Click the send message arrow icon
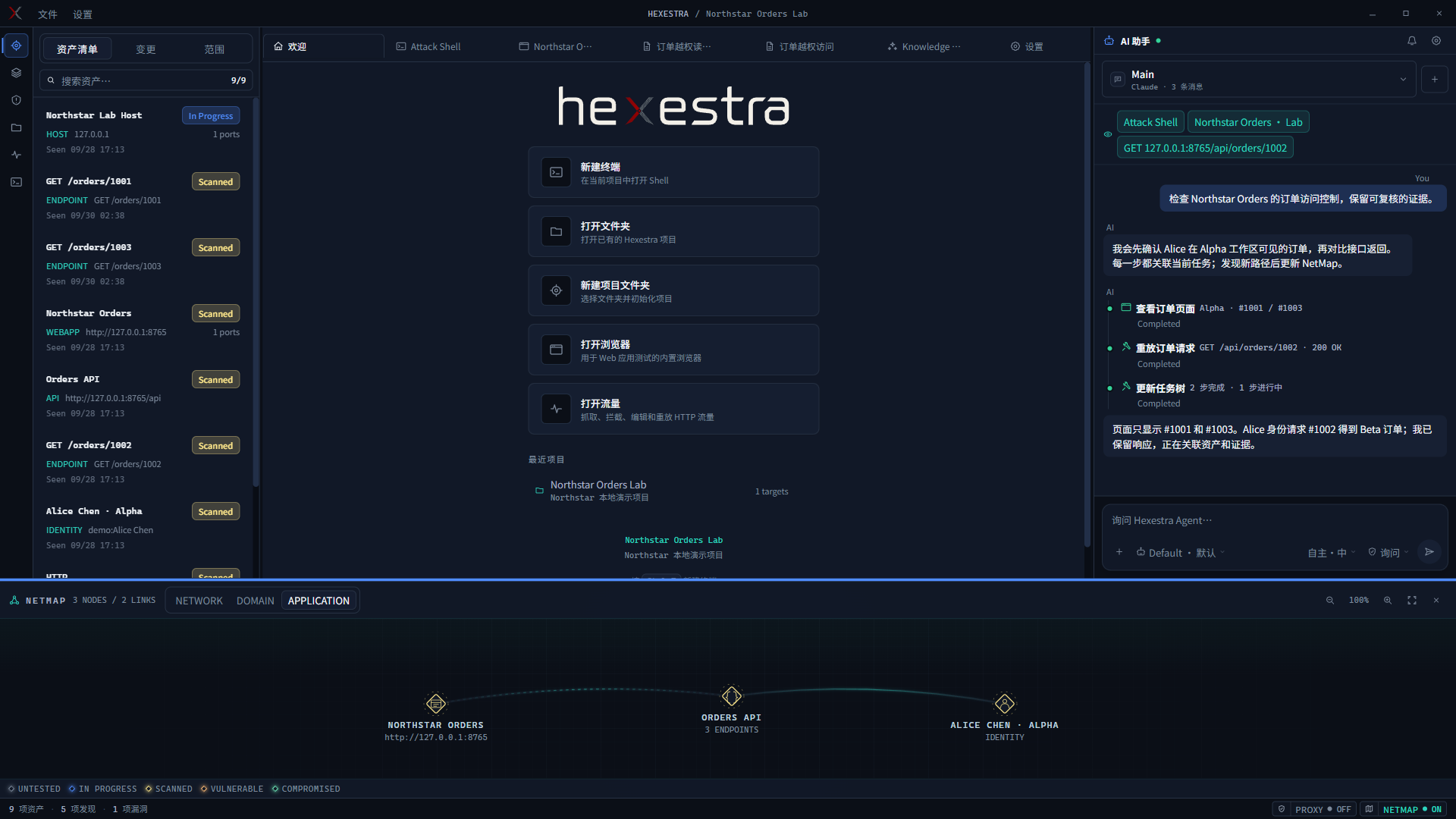Screen dimensions: 1456x819 pos(1429,552)
